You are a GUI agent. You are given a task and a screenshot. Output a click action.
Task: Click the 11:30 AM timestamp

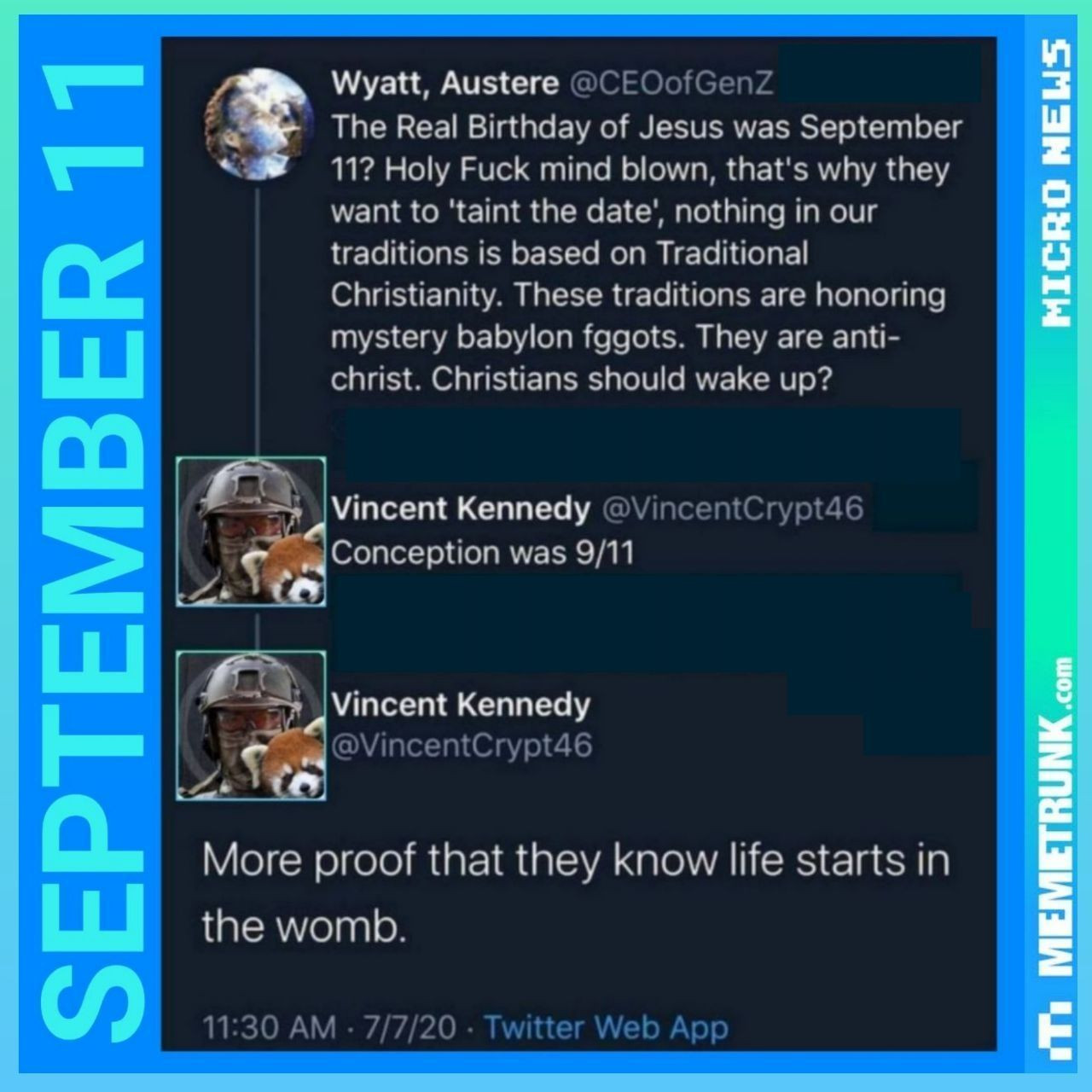click(269, 1027)
